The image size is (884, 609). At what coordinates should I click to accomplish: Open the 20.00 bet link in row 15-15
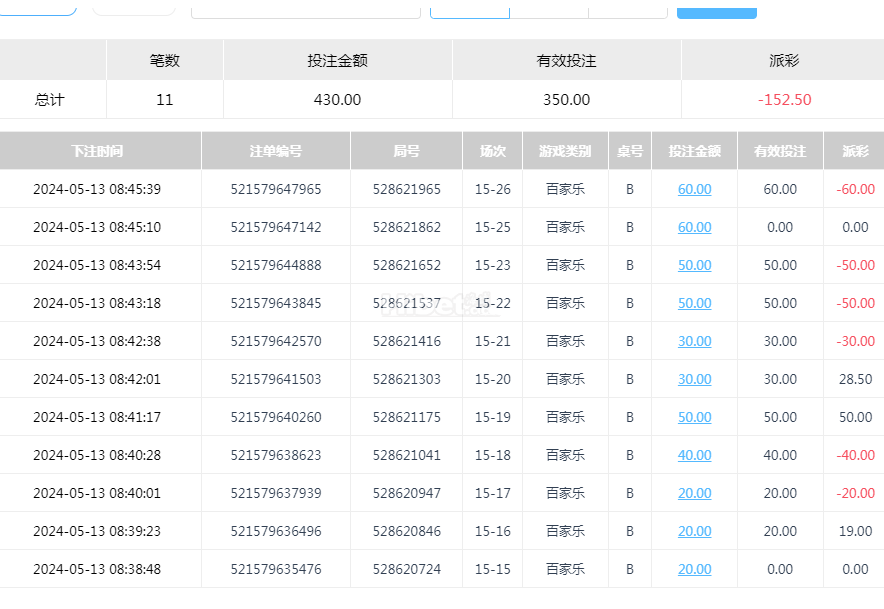695,570
